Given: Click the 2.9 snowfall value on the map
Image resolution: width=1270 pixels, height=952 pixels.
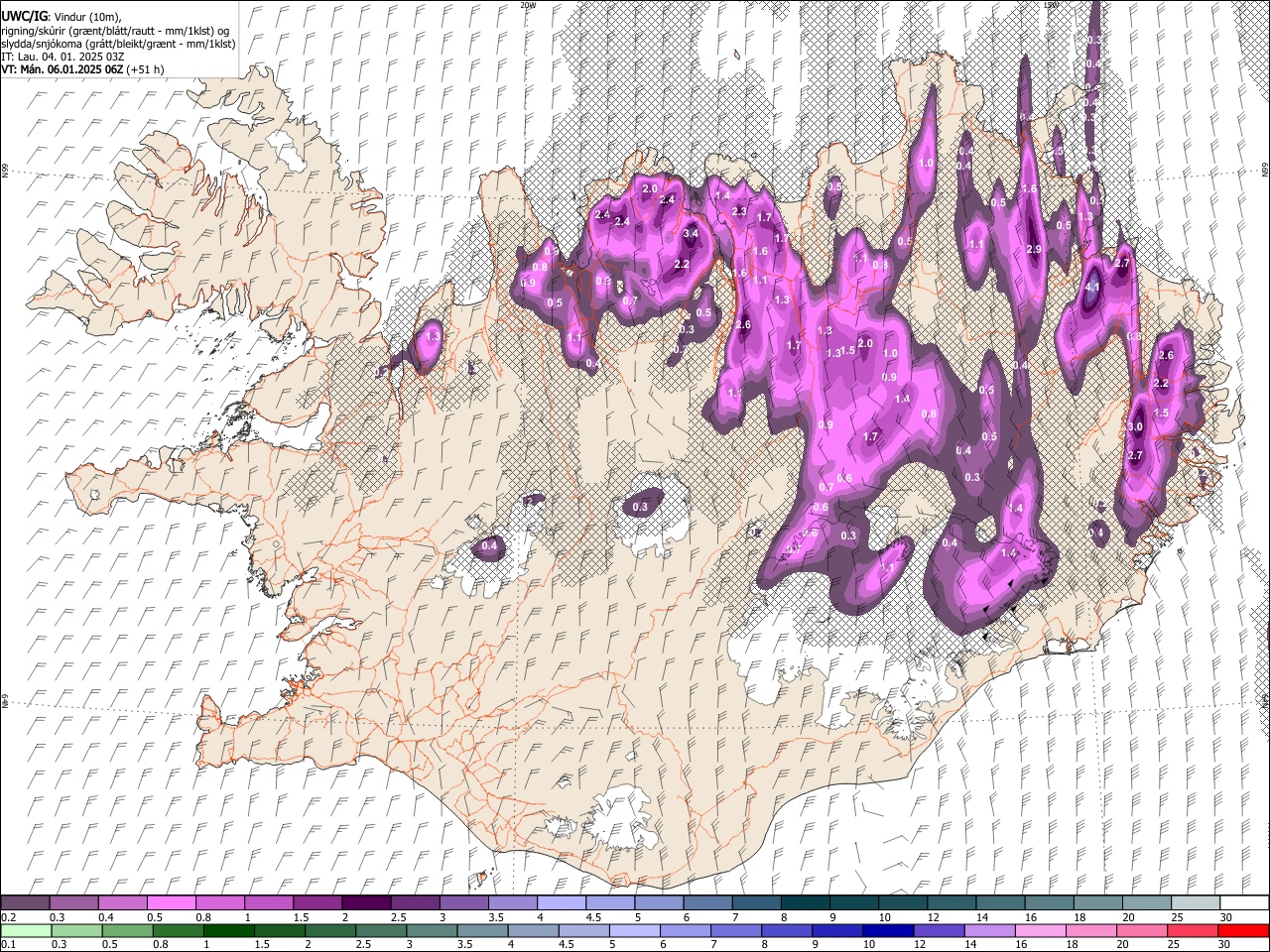Looking at the screenshot, I should [x=1034, y=249].
